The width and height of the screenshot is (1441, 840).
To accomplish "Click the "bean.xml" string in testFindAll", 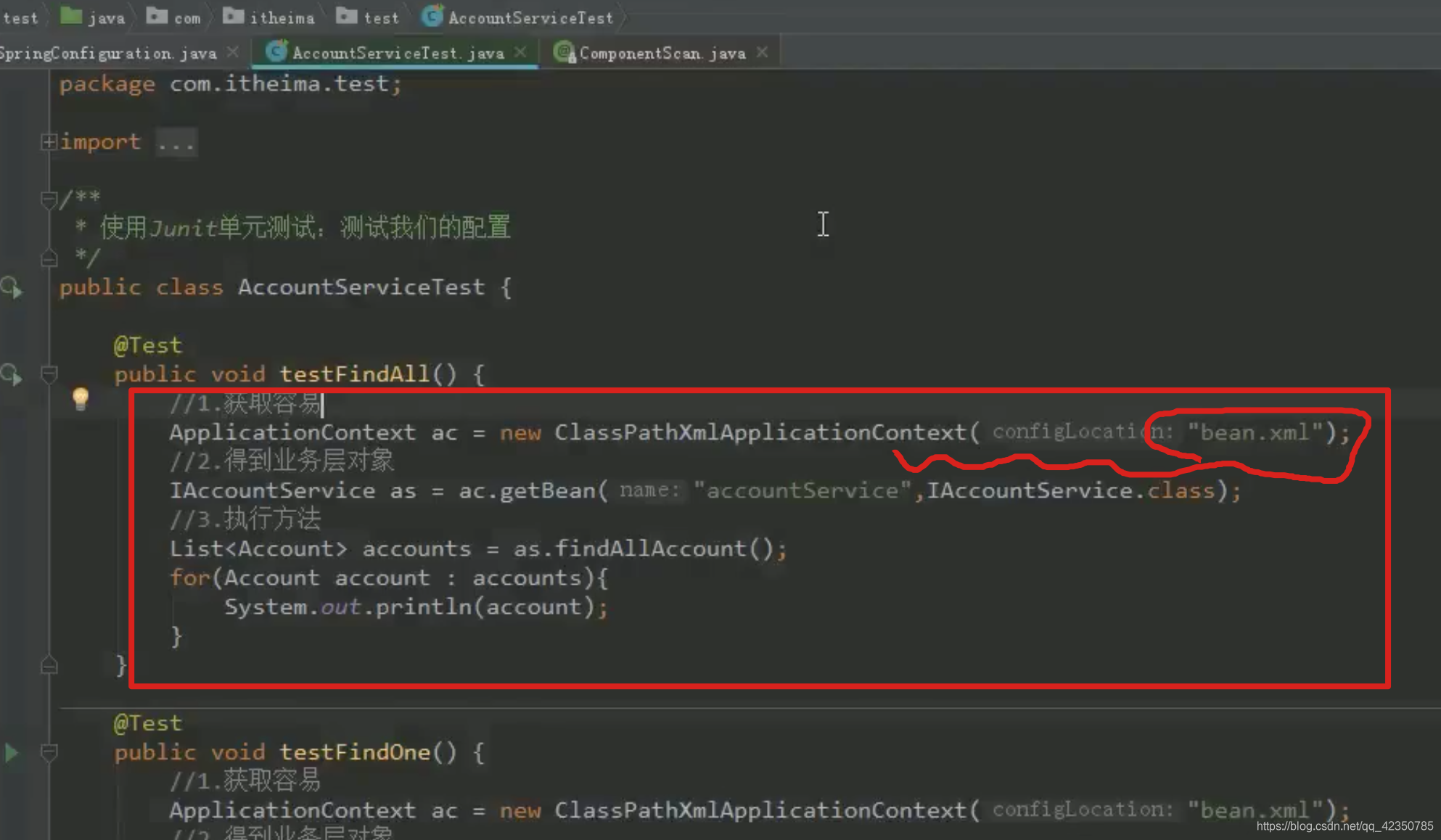I will 1255,432.
